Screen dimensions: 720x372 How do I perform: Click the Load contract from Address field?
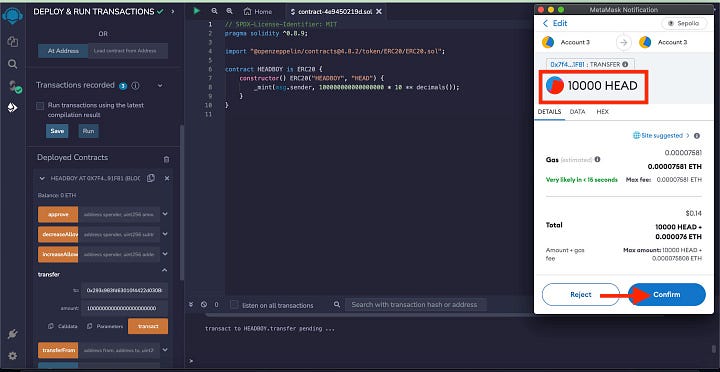(x=128, y=51)
